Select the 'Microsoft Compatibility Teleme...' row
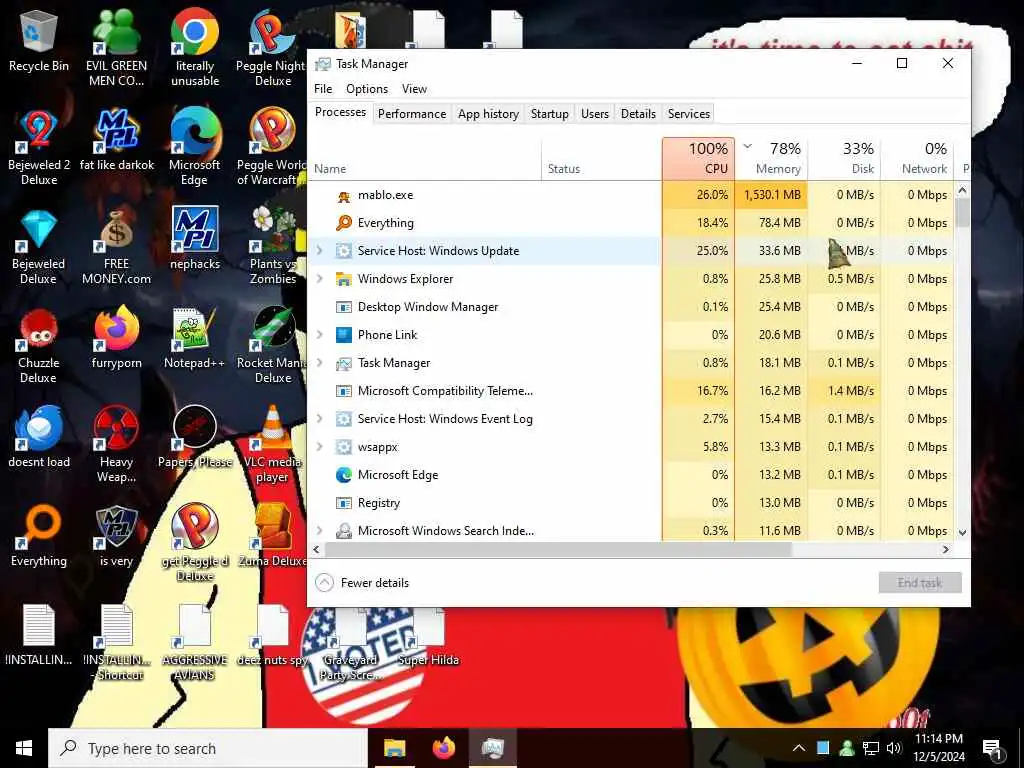 coord(632,391)
